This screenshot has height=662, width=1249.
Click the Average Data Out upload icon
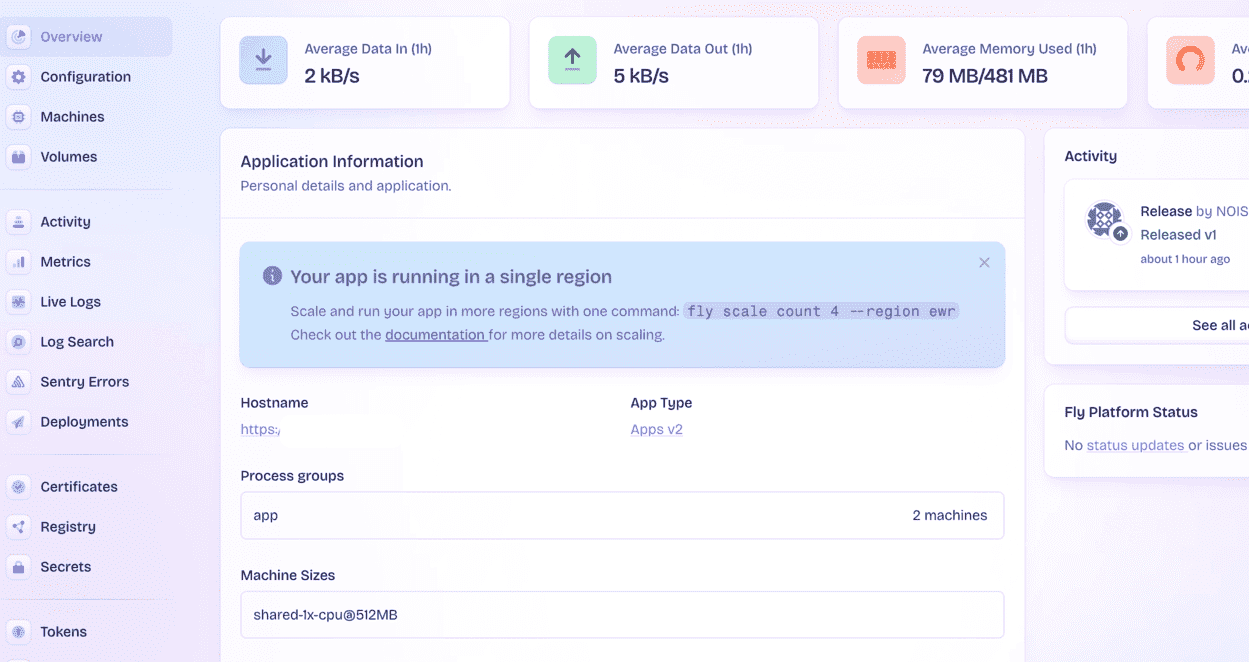coord(572,60)
